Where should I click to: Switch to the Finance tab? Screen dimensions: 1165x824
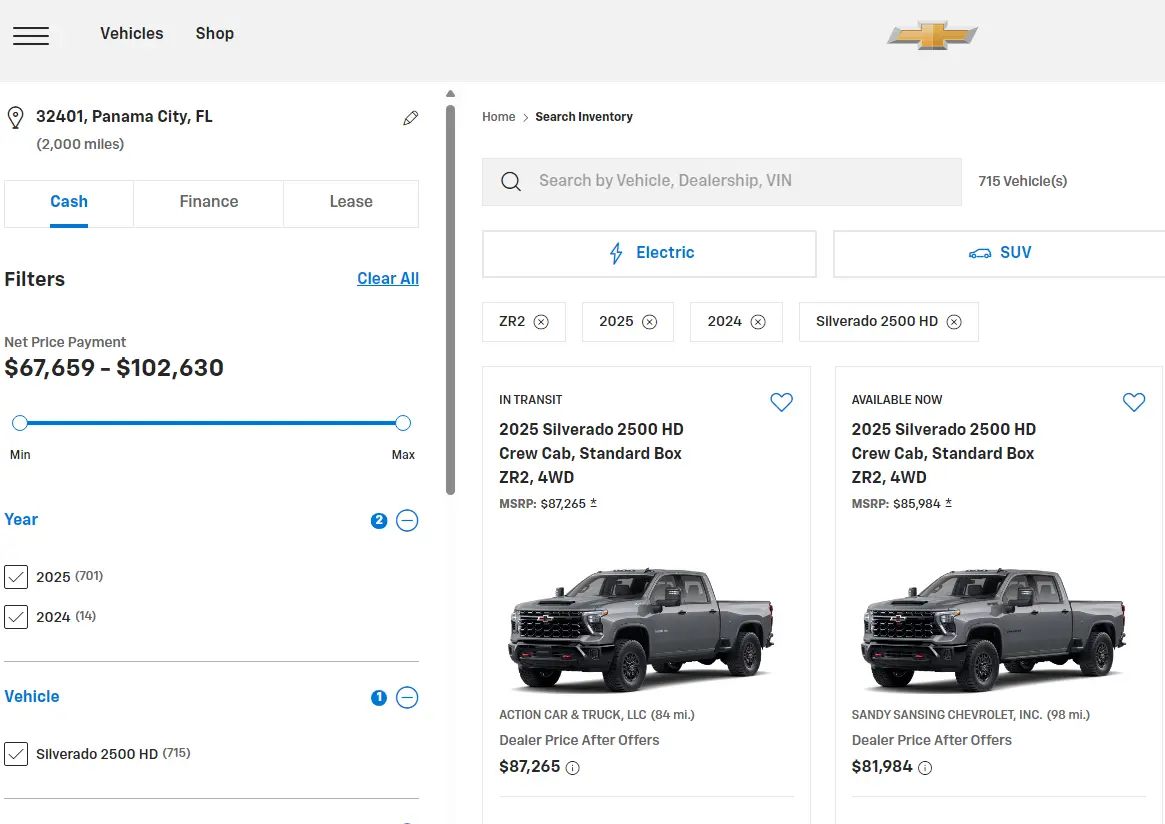[x=208, y=202]
